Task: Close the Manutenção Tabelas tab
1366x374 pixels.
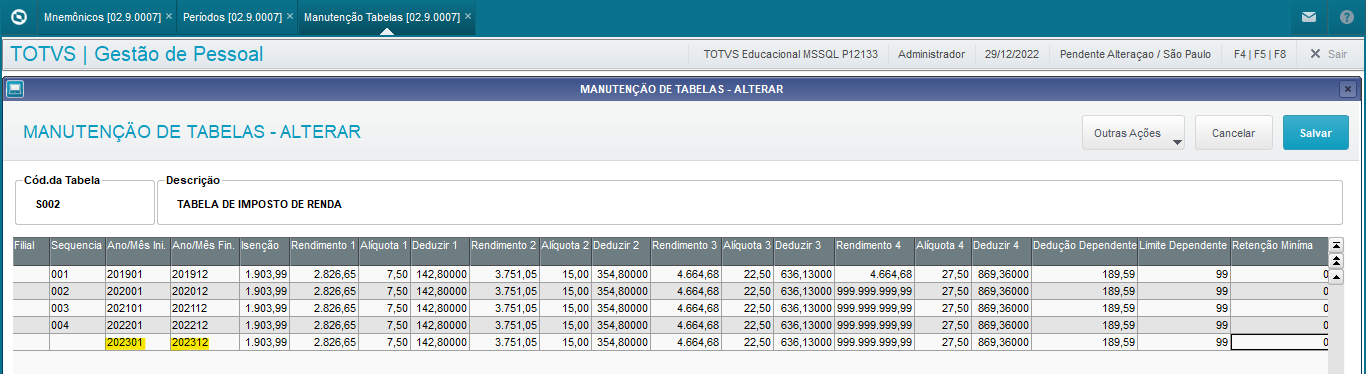Action: tap(468, 17)
